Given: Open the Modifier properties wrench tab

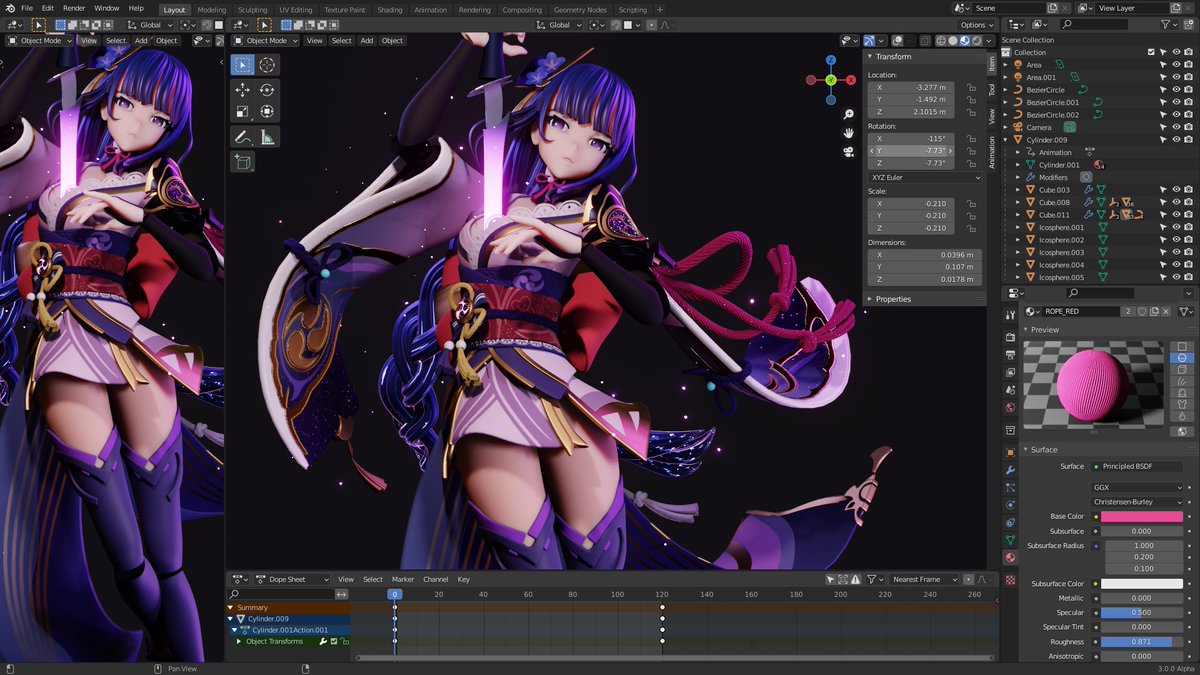Looking at the screenshot, I should (x=1010, y=470).
